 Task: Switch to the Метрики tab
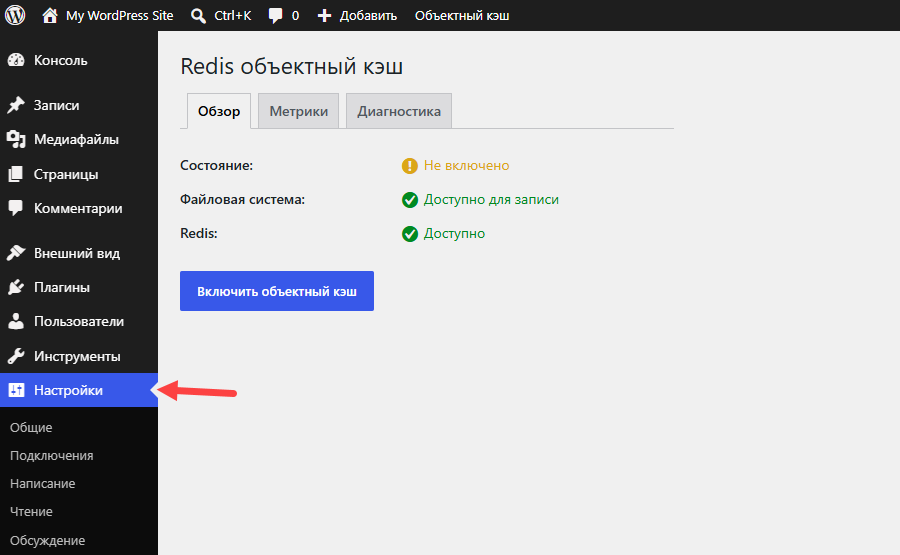tap(298, 111)
